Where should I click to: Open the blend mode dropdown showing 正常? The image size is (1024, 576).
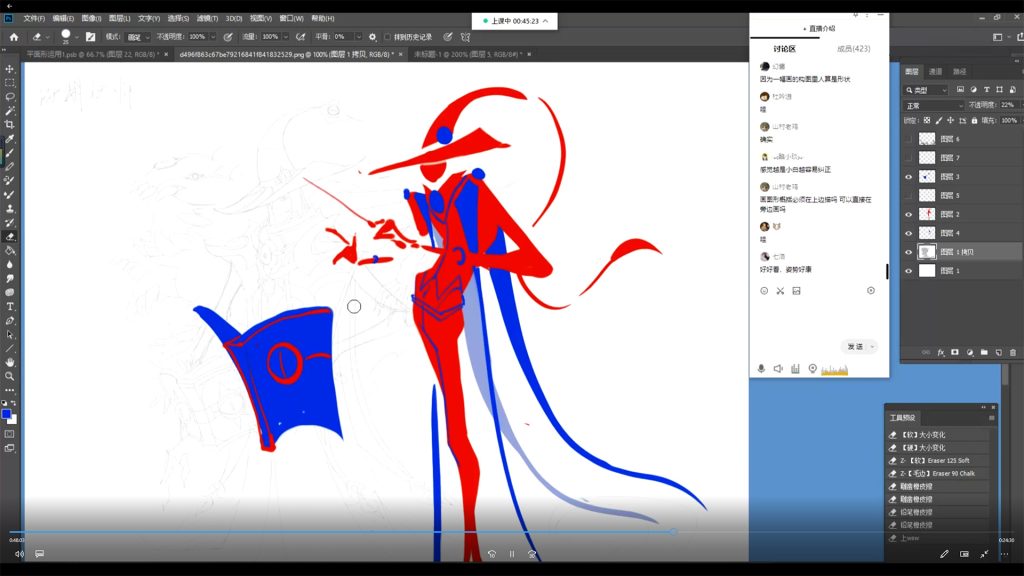pos(932,105)
